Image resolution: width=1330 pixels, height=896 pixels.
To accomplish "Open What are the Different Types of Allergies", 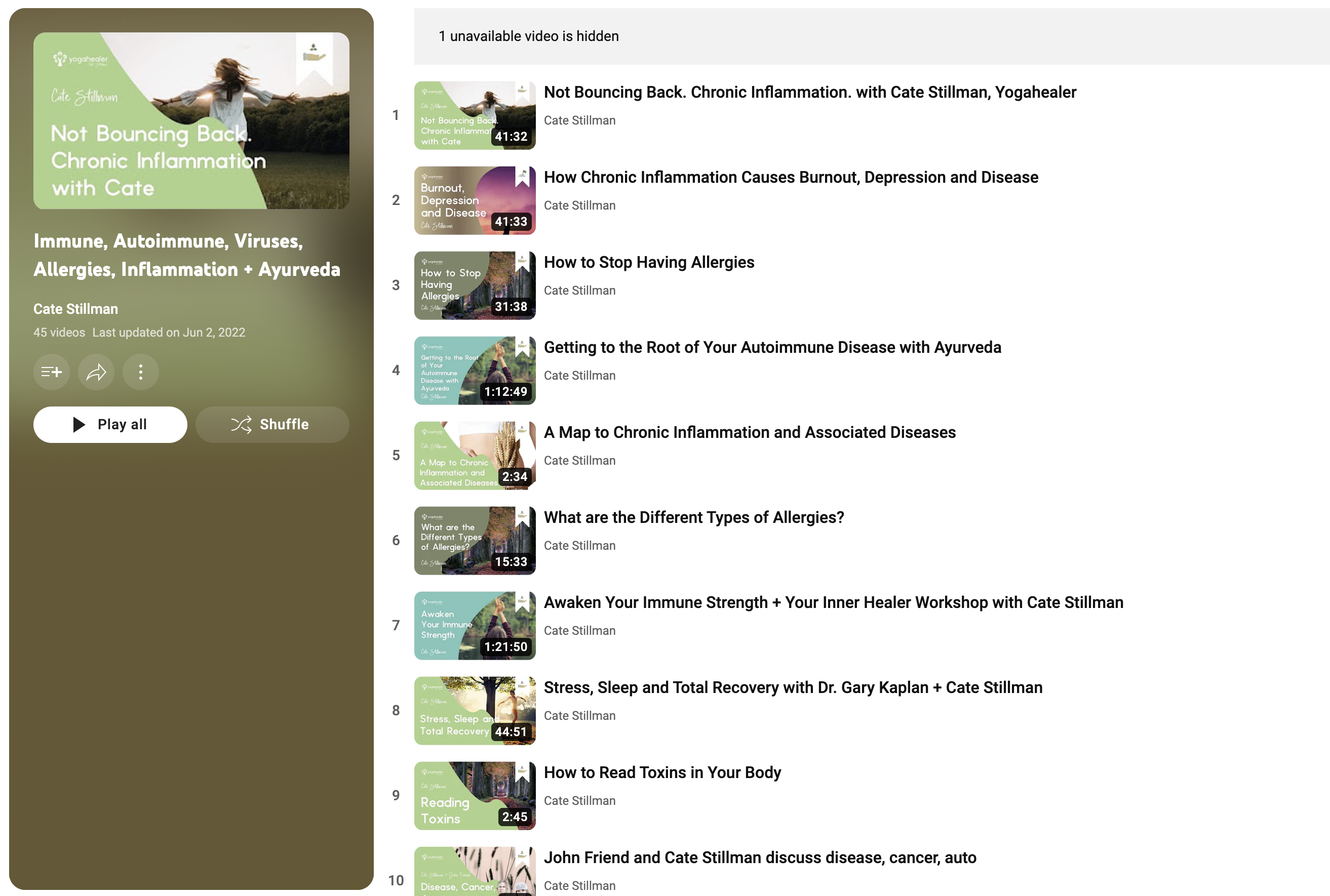I will [x=693, y=517].
